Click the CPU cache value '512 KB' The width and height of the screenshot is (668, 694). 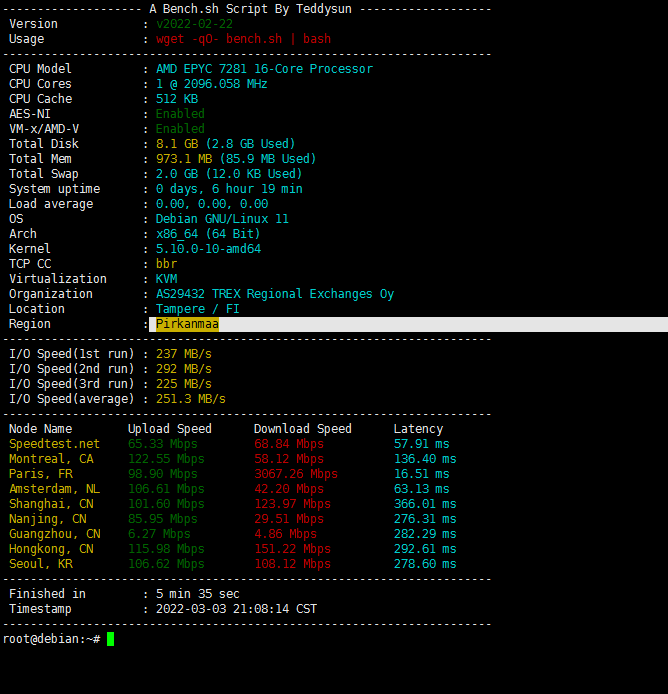(177, 99)
